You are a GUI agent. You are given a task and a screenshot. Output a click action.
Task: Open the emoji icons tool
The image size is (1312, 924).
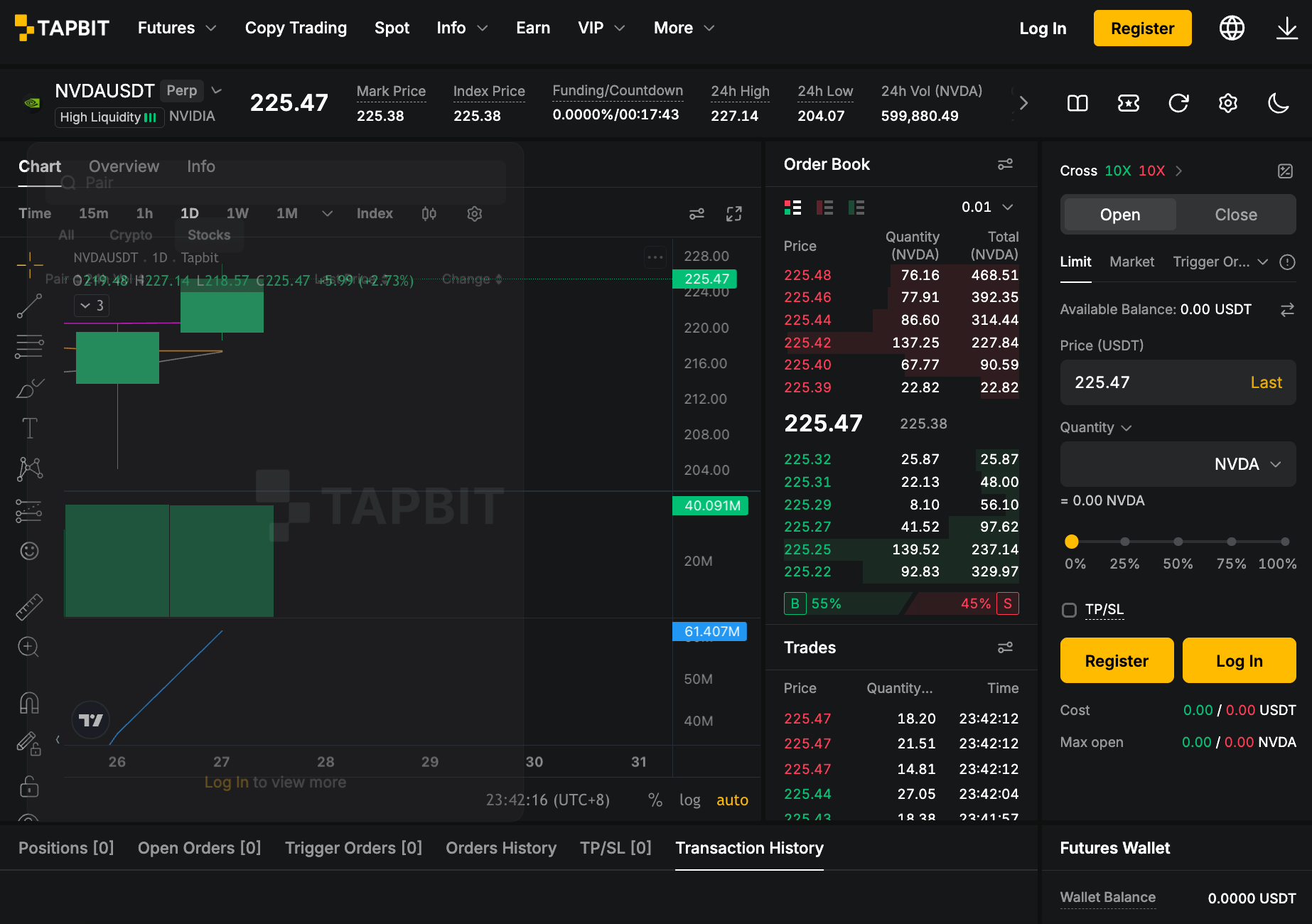click(29, 551)
